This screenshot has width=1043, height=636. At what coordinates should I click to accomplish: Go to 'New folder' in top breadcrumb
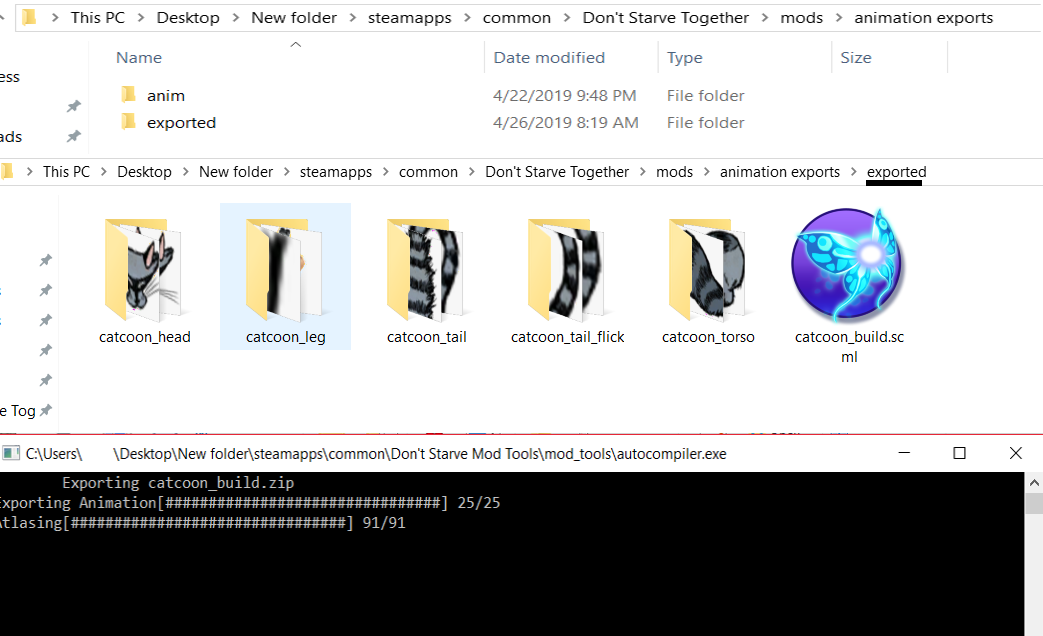(x=293, y=18)
